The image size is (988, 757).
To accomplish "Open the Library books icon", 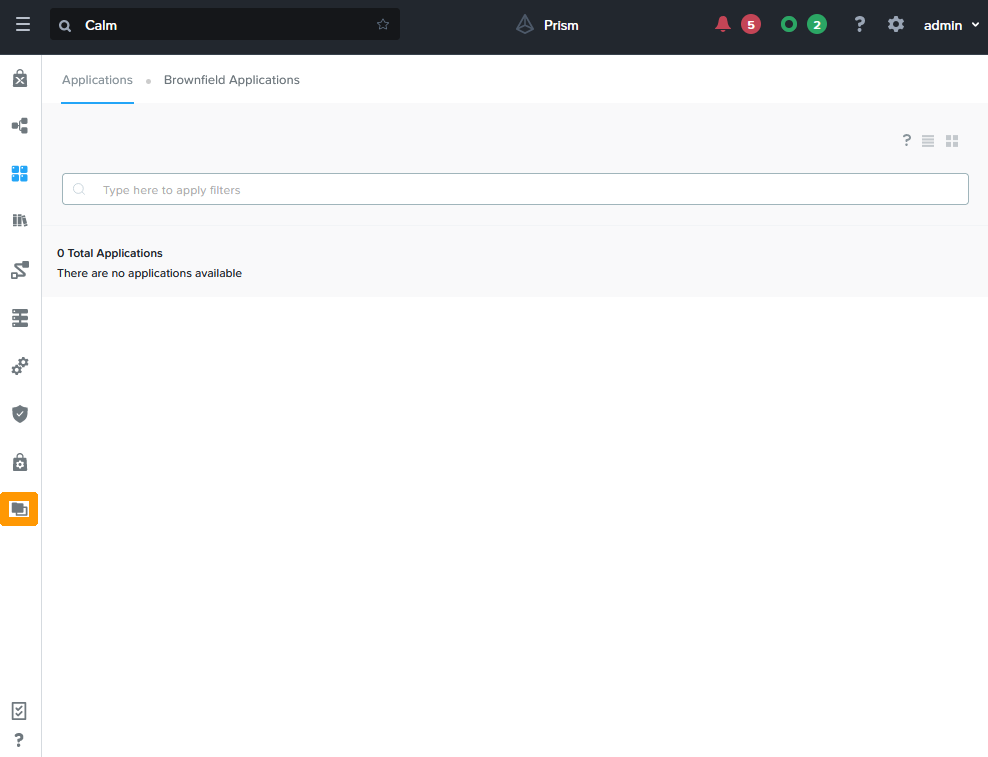I will [19, 221].
